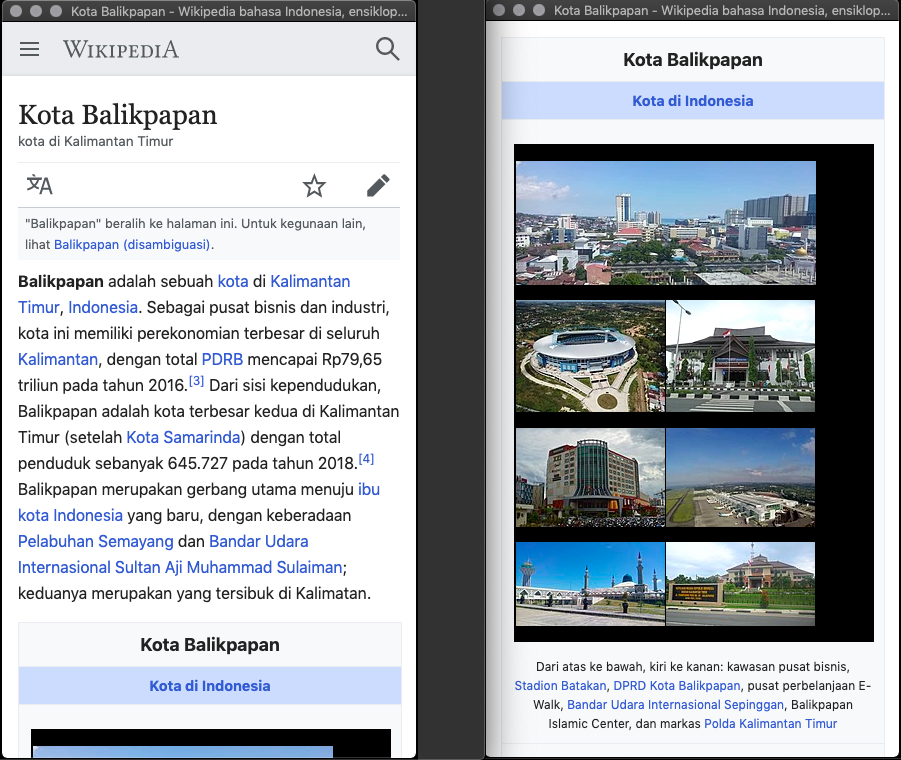The image size is (901, 760).
Task: Open the language translation icon
Action: (40, 185)
